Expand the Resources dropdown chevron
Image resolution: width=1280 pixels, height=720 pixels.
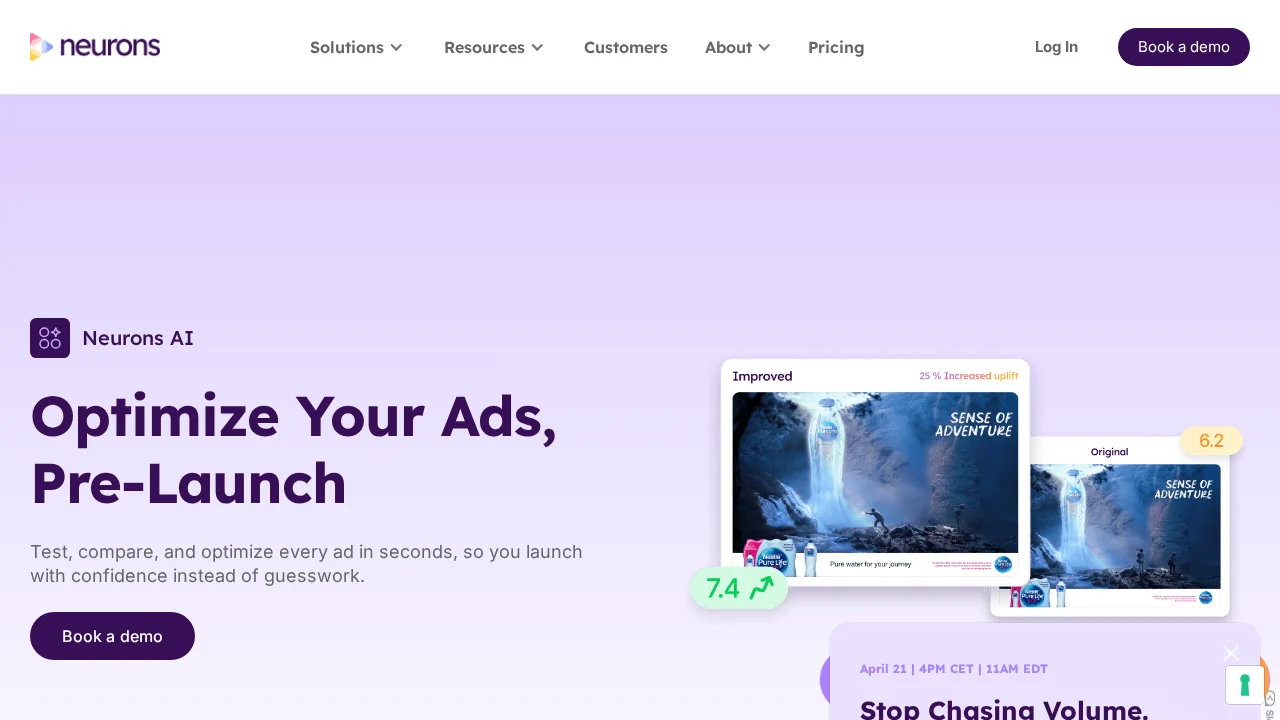[537, 47]
